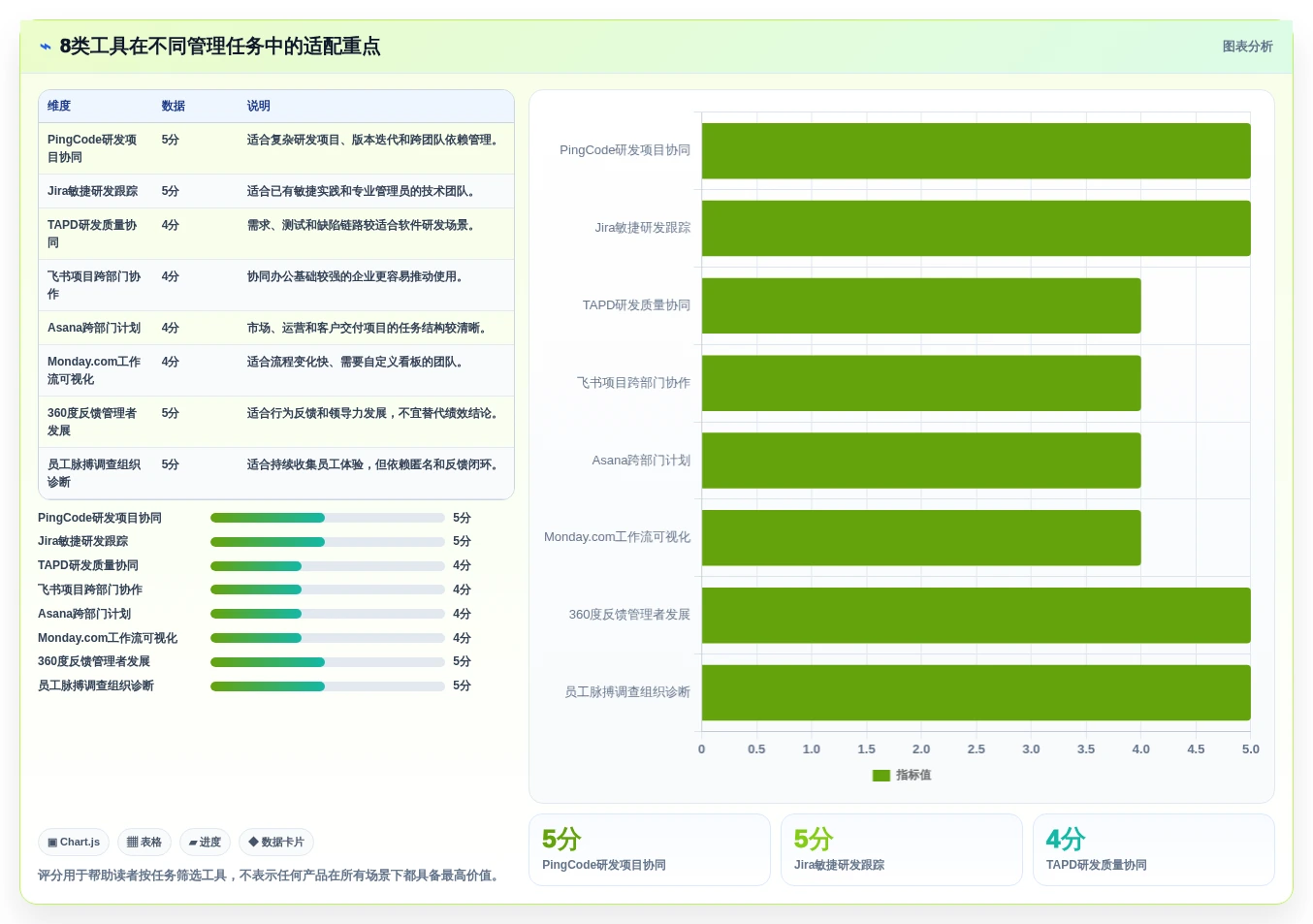Click the Monday.com工作流可视化 bar in the chart
Viewport: 1313px width, 924px height.
pyautogui.click(x=921, y=537)
